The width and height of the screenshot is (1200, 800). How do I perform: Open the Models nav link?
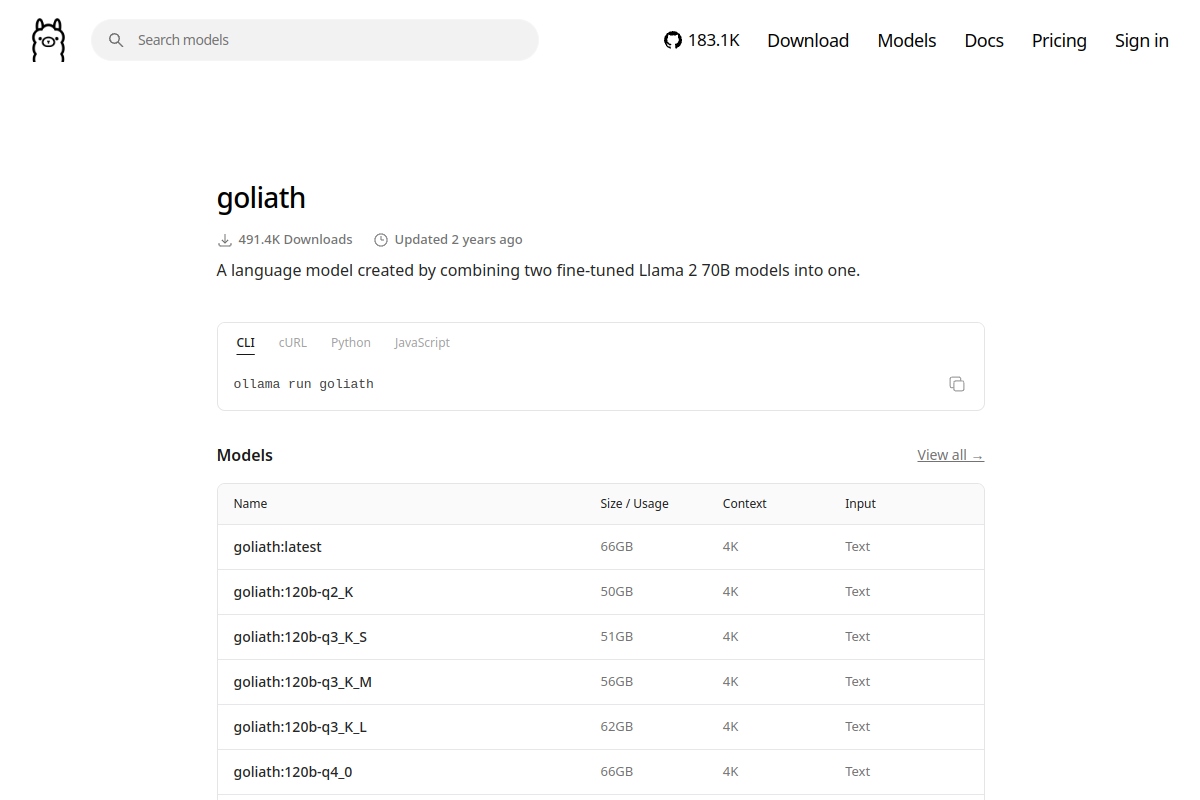coord(907,40)
